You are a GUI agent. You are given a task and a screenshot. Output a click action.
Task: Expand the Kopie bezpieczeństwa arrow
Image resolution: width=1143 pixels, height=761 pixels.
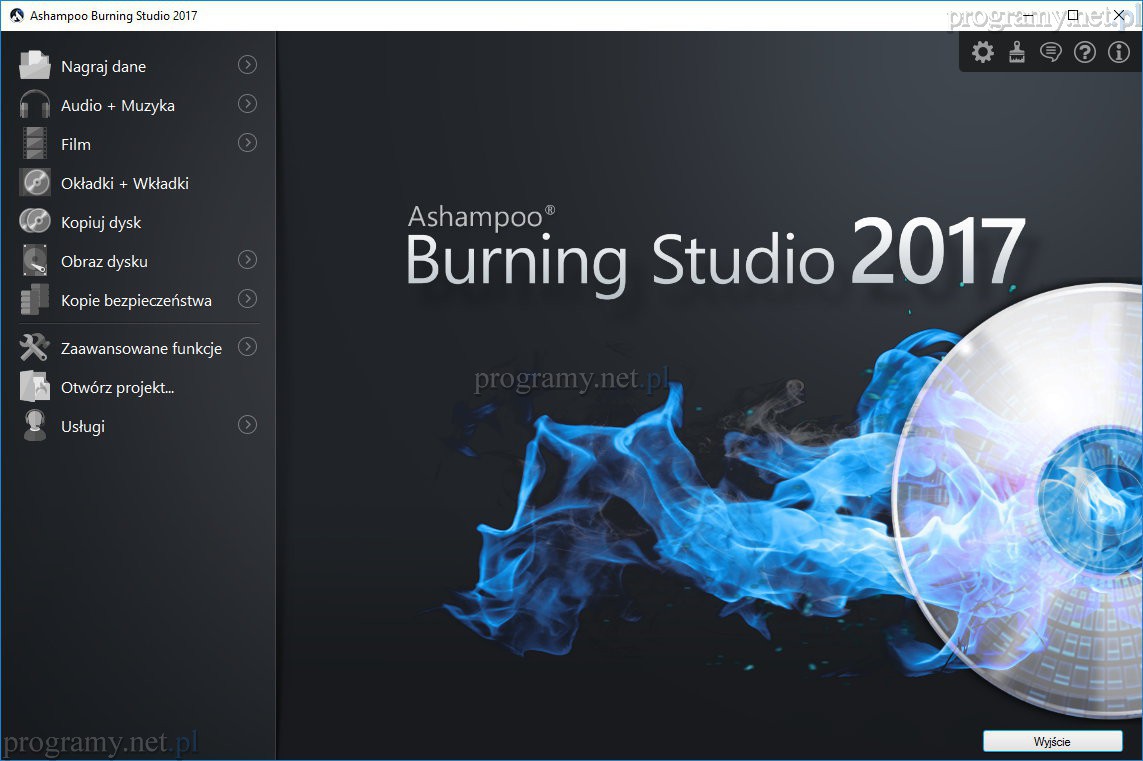(x=247, y=299)
